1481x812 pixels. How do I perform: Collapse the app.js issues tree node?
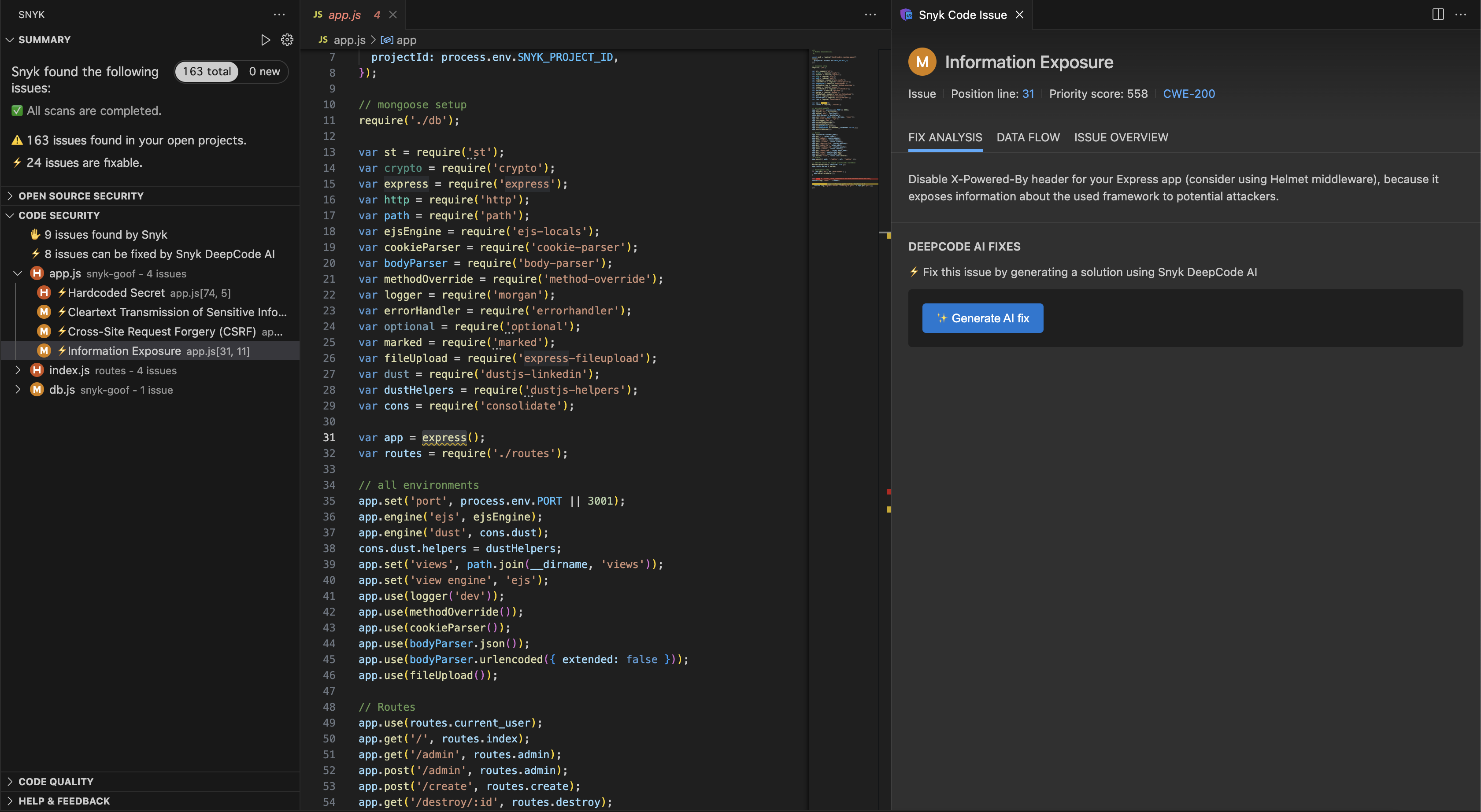click(x=18, y=273)
